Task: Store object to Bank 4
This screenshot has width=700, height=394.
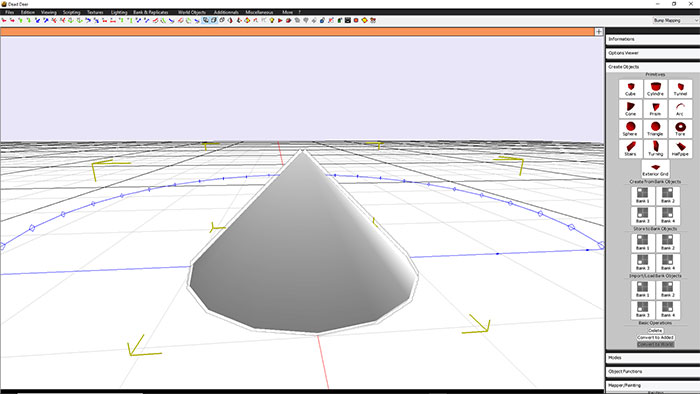Action: 667,262
